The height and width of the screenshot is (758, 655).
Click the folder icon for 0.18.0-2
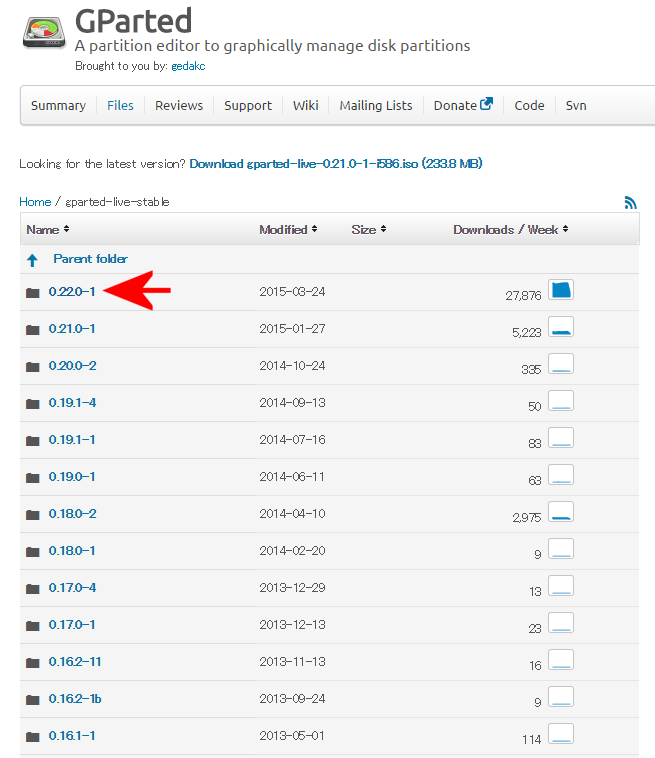click(32, 514)
